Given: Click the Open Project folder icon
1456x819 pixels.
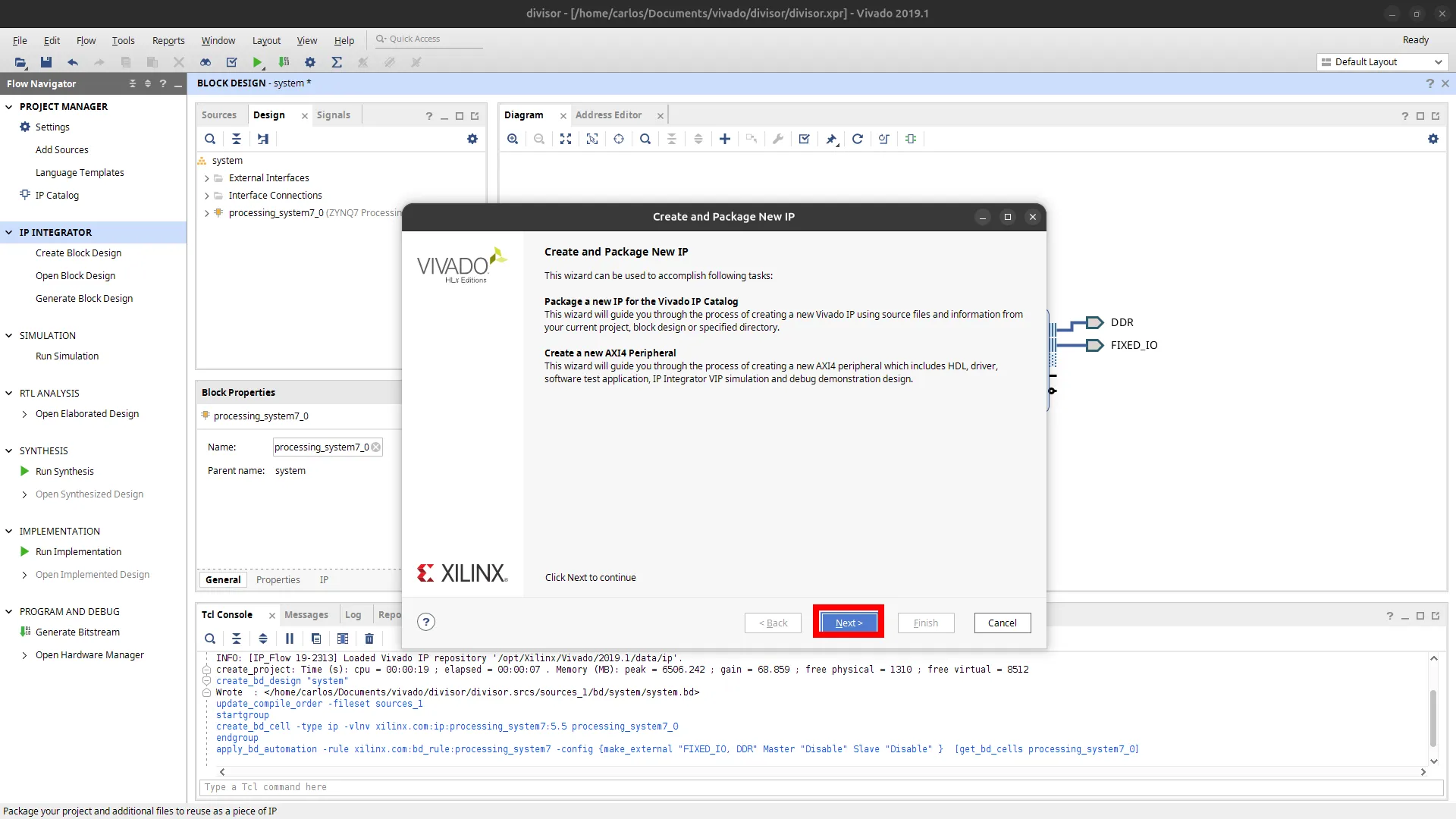Looking at the screenshot, I should coord(20,62).
